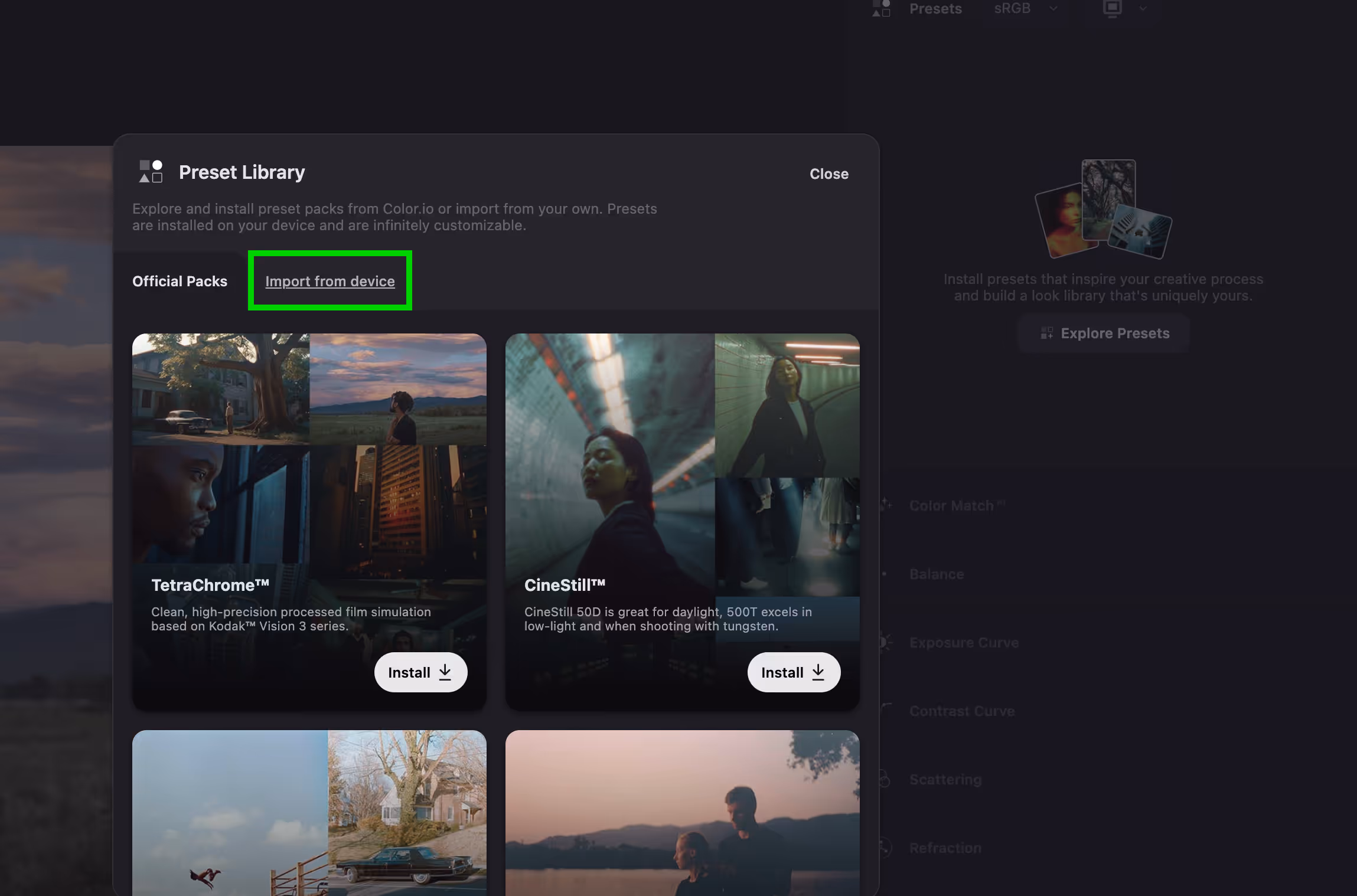The height and width of the screenshot is (896, 1357).
Task: Click the download arrow on CineStill Install
Action: click(x=818, y=672)
